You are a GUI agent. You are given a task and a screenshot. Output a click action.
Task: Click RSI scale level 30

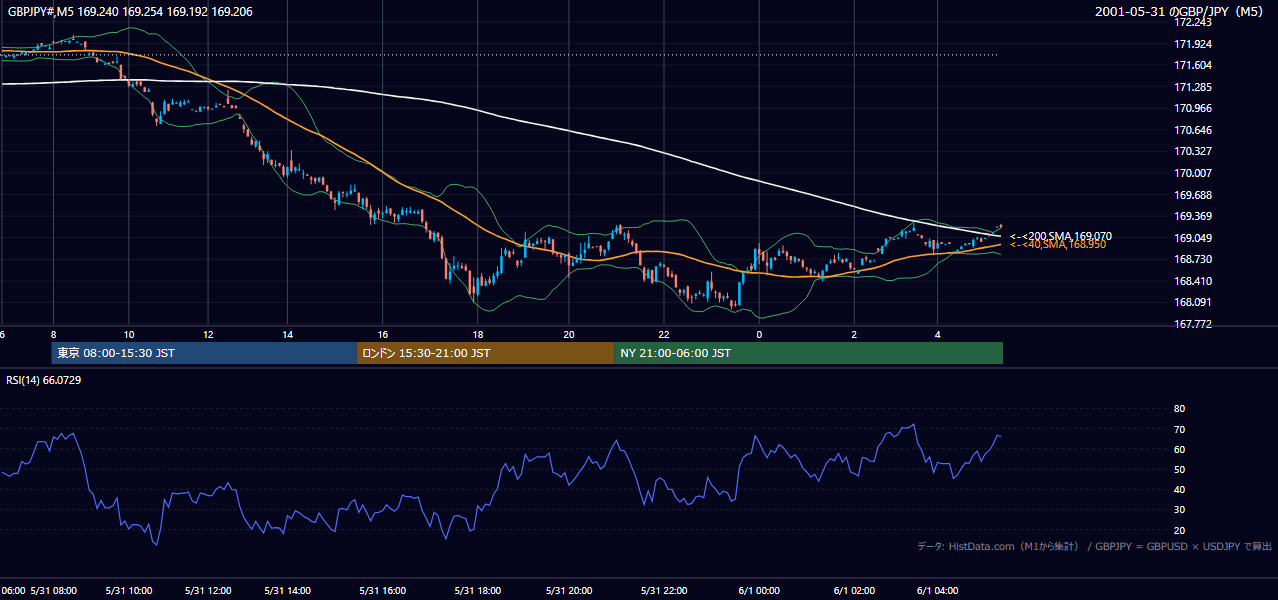(1179, 510)
